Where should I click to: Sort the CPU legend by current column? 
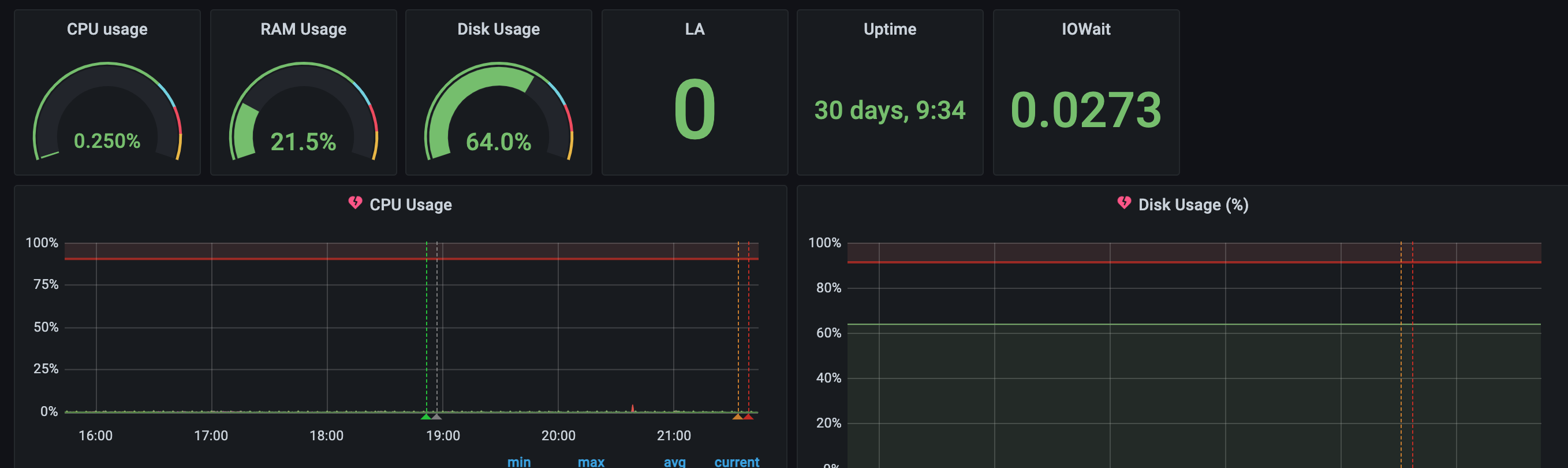point(737,462)
